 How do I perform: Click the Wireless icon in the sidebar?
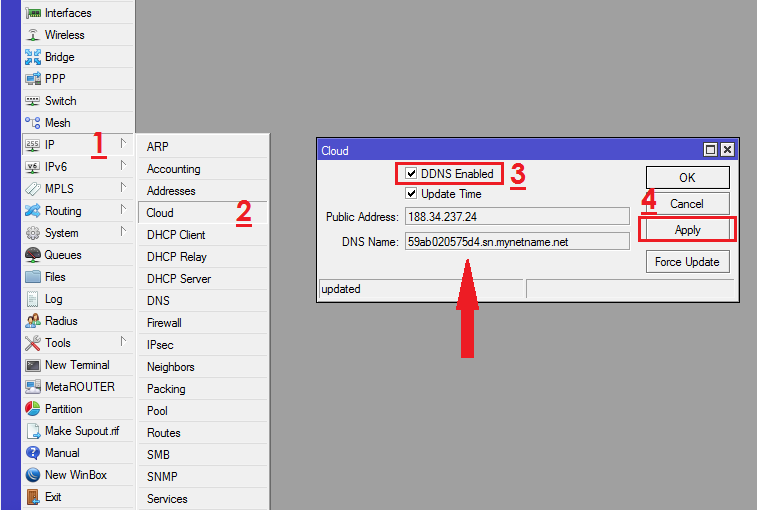point(32,35)
